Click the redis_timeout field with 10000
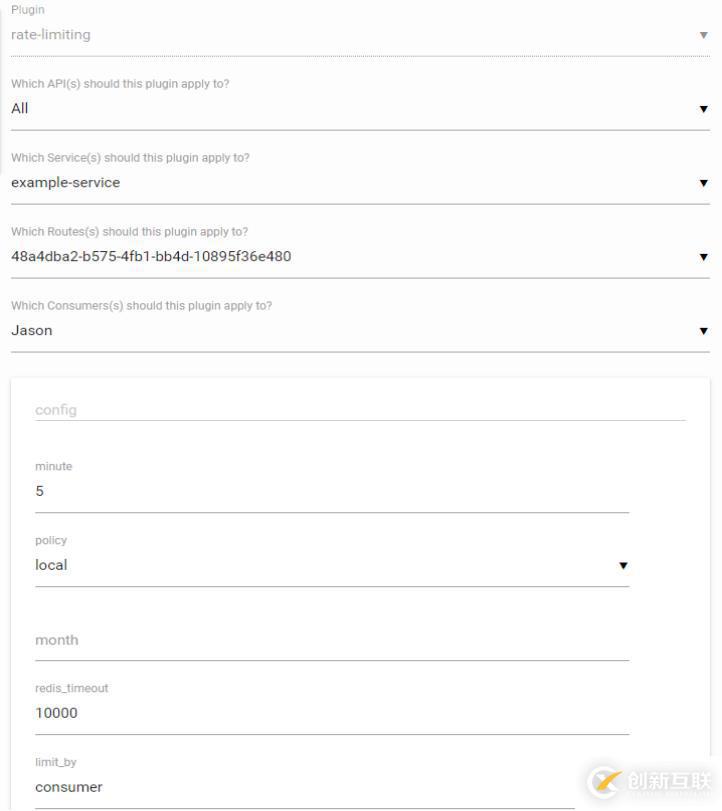722x811 pixels. pyautogui.click(x=331, y=713)
